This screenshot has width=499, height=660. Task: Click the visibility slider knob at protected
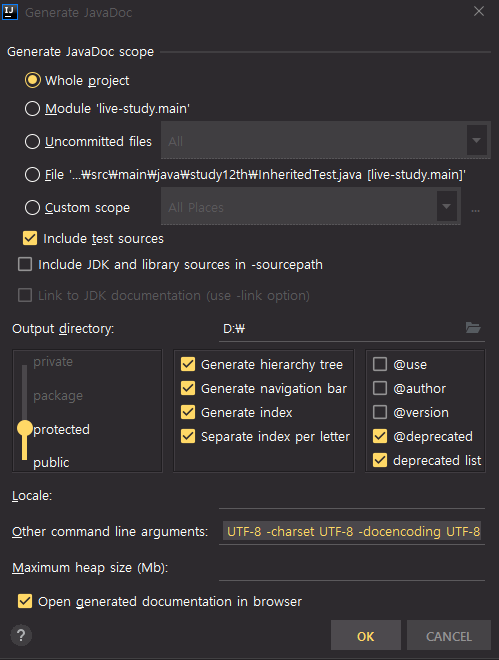pyautogui.click(x=25, y=428)
